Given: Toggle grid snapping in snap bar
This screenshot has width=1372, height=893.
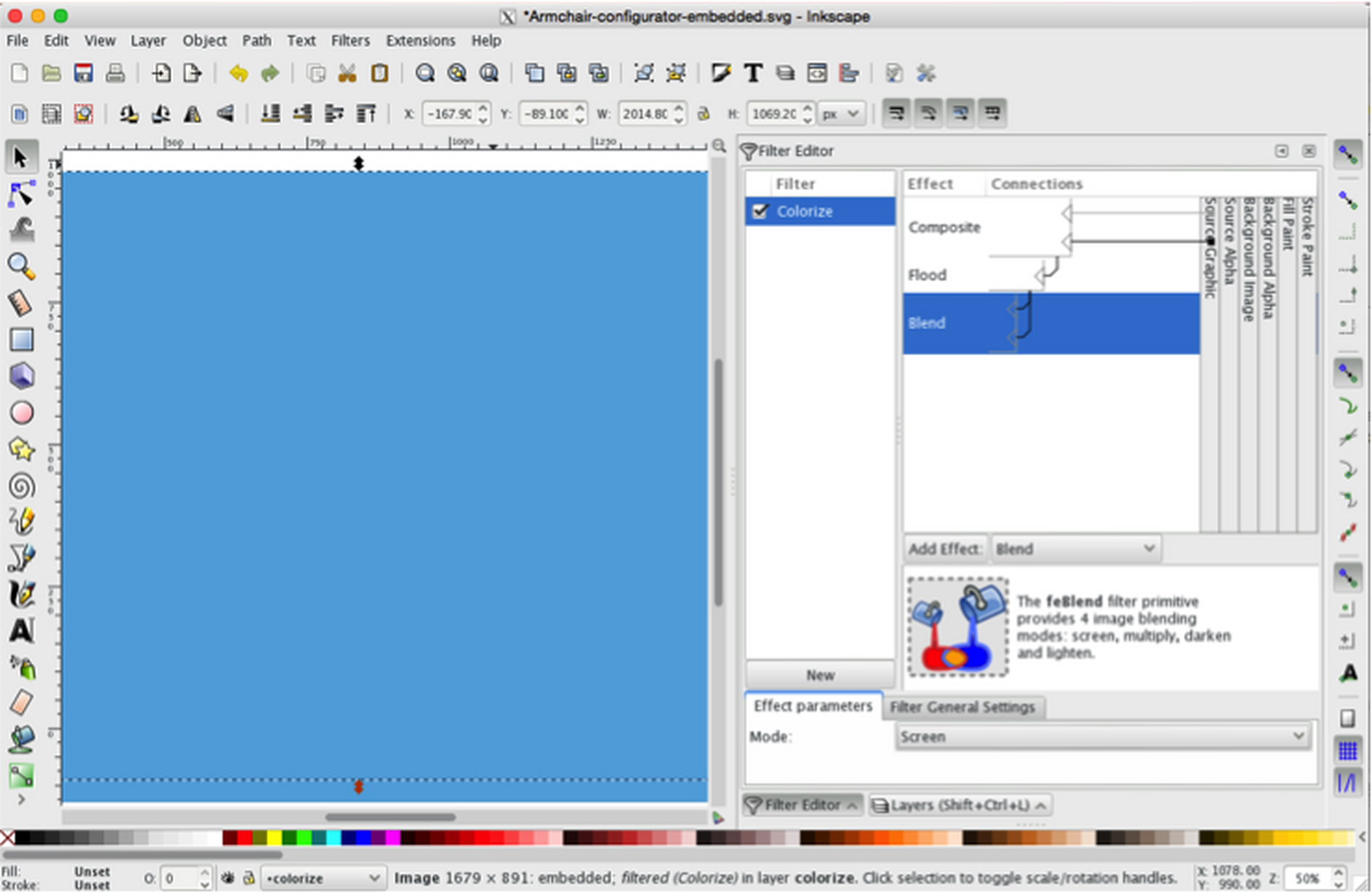Looking at the screenshot, I should (x=1347, y=749).
